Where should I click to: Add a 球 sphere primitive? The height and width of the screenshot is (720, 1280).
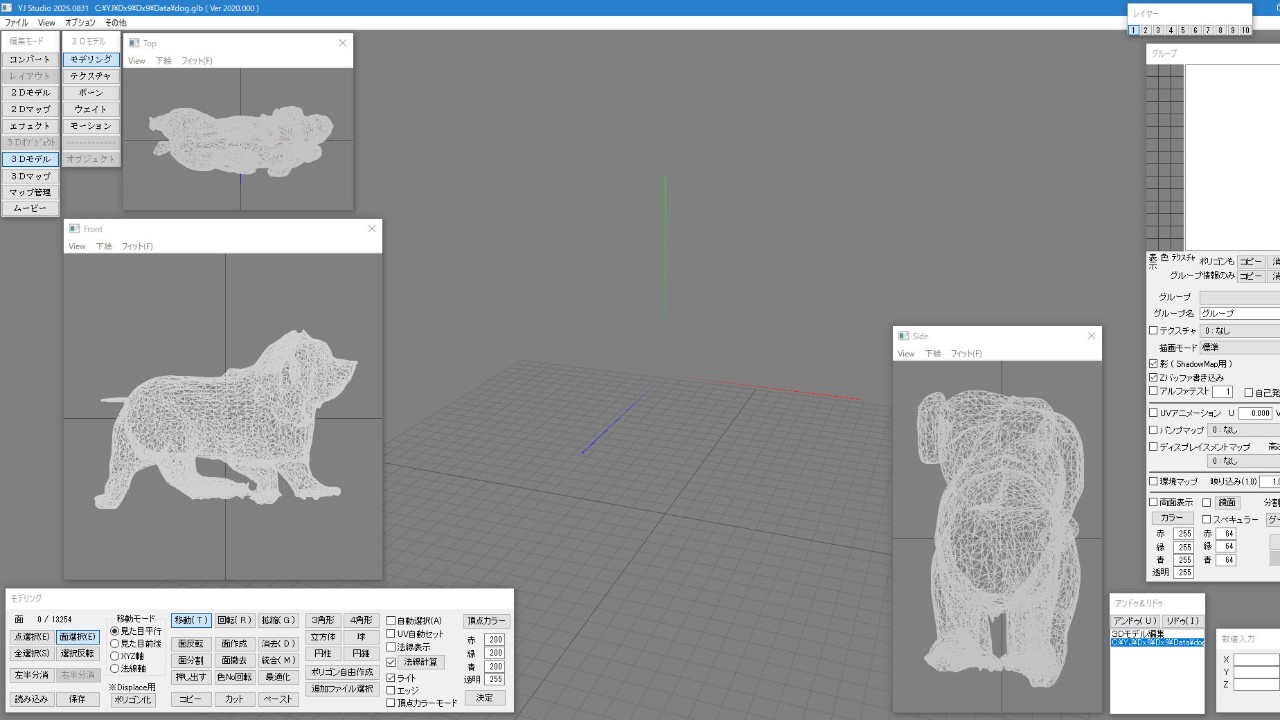tap(361, 637)
